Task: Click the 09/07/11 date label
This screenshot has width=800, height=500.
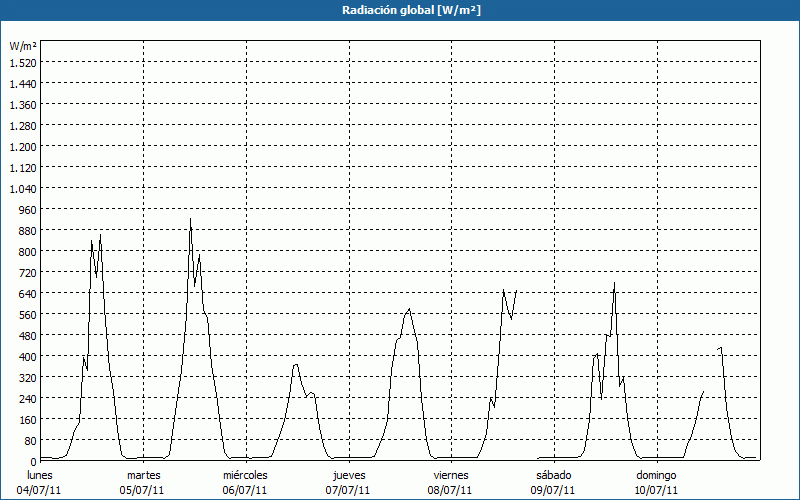Action: tap(553, 490)
